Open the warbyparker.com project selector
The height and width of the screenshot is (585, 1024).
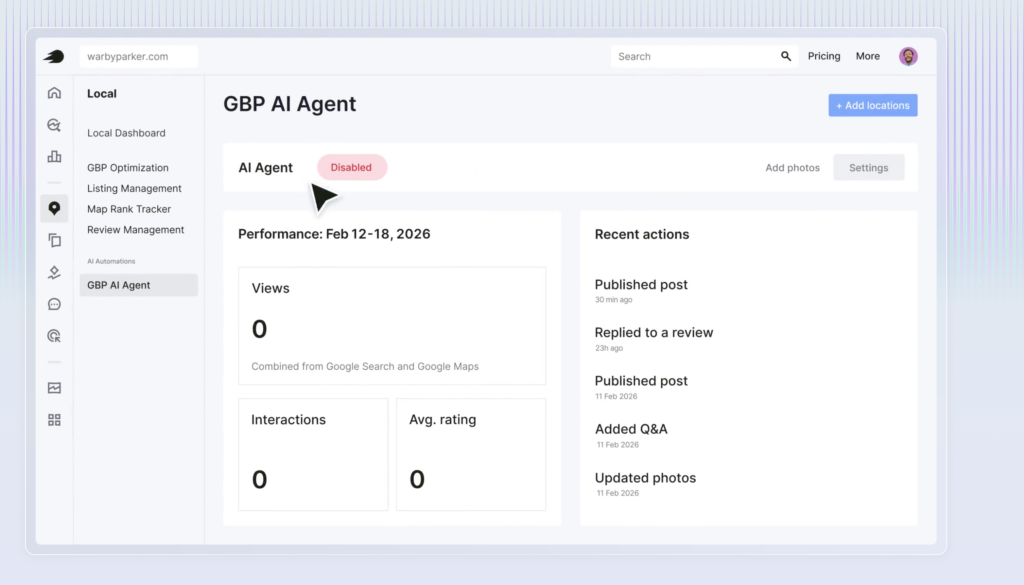[139, 56]
